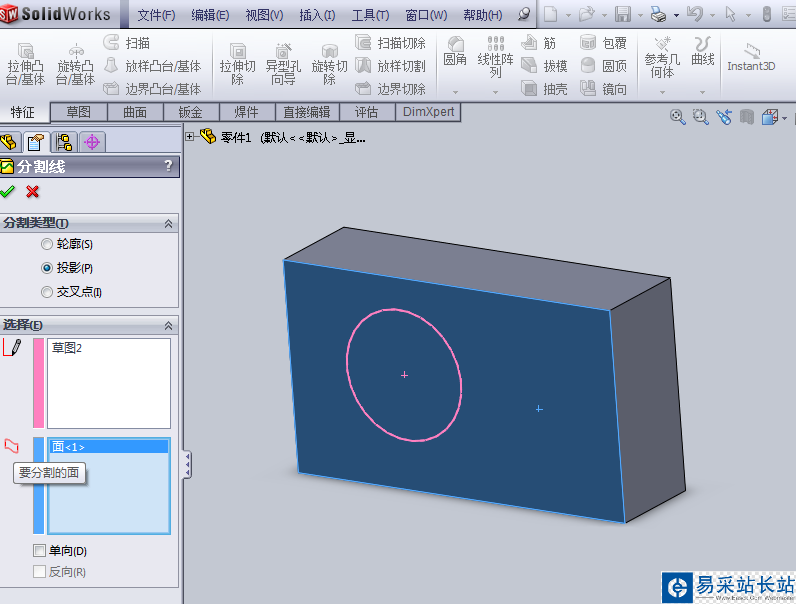
Task: Open Reference Geometry (参考几何体)
Action: point(662,57)
